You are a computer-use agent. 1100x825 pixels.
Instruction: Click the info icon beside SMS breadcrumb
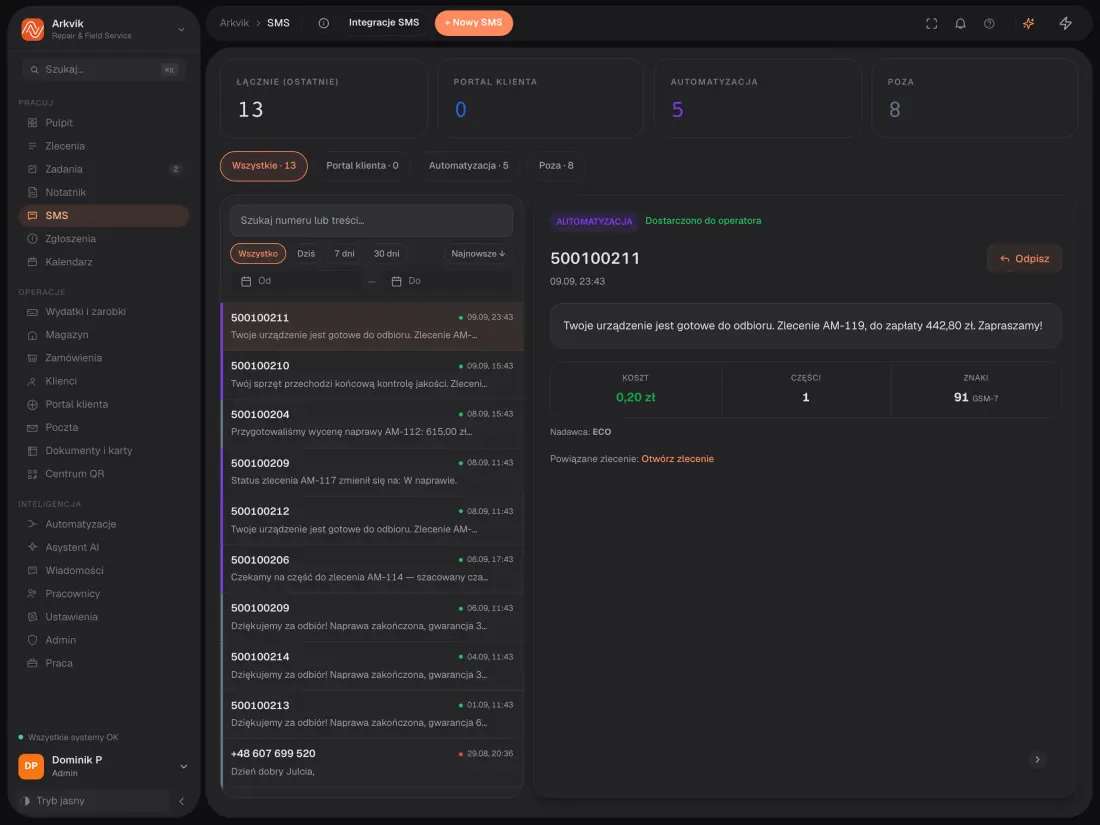point(323,23)
